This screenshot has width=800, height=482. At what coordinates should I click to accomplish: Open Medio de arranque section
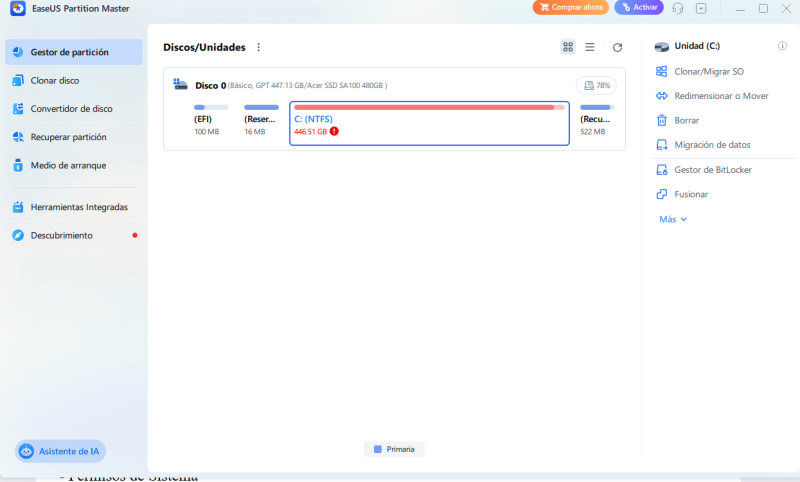click(x=68, y=165)
